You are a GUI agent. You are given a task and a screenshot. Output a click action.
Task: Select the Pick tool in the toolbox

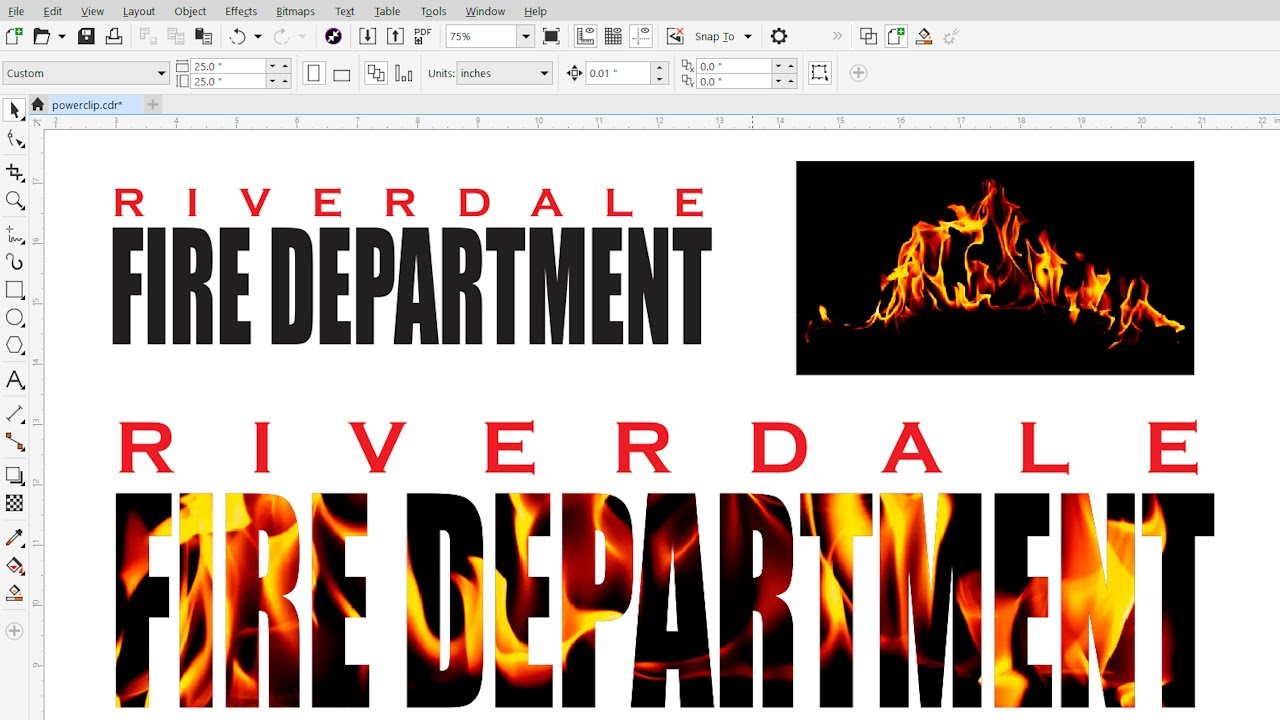14,110
